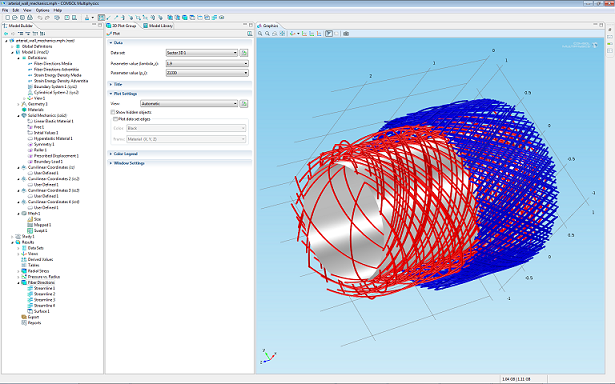The image size is (615, 384).
Task: Click the go-to-source icon beside View dropdown
Action: tap(244, 104)
